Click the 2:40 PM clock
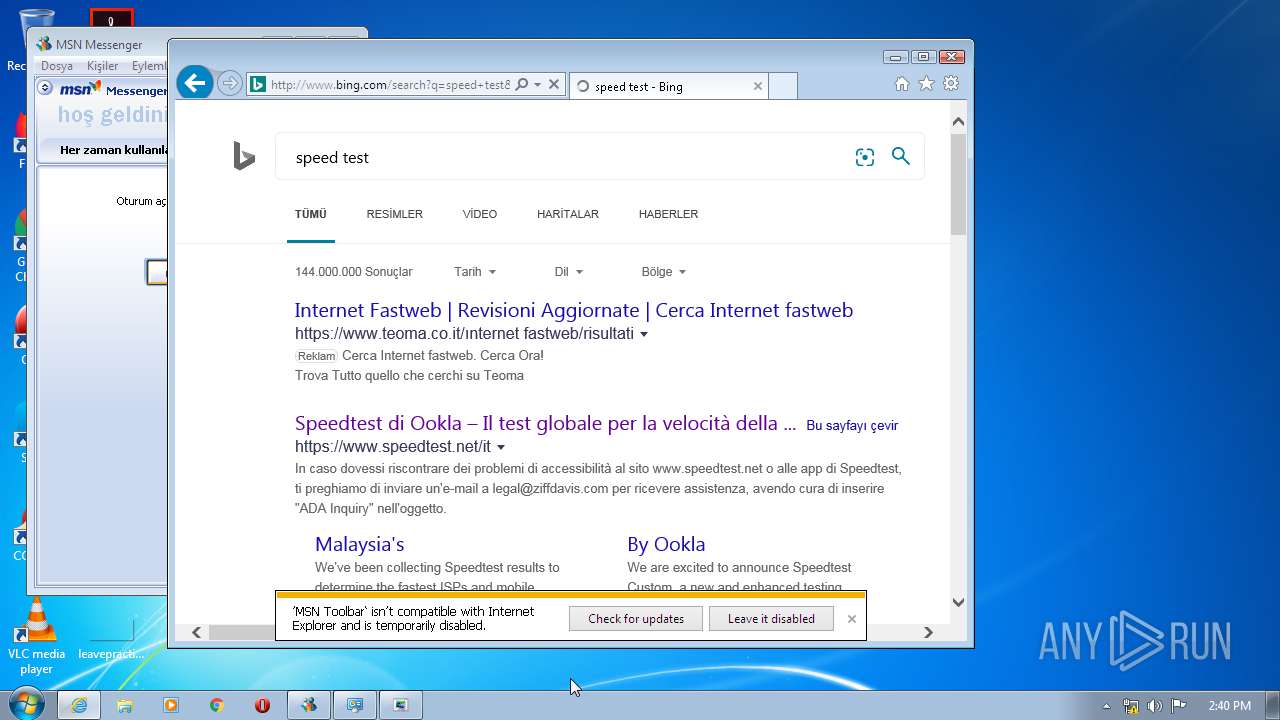 tap(1229, 706)
